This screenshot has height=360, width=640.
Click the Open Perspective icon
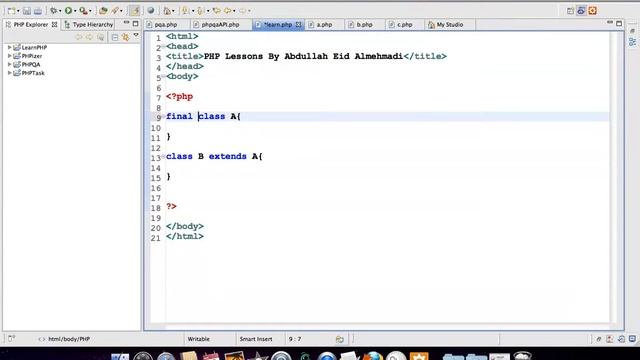[x=570, y=11]
